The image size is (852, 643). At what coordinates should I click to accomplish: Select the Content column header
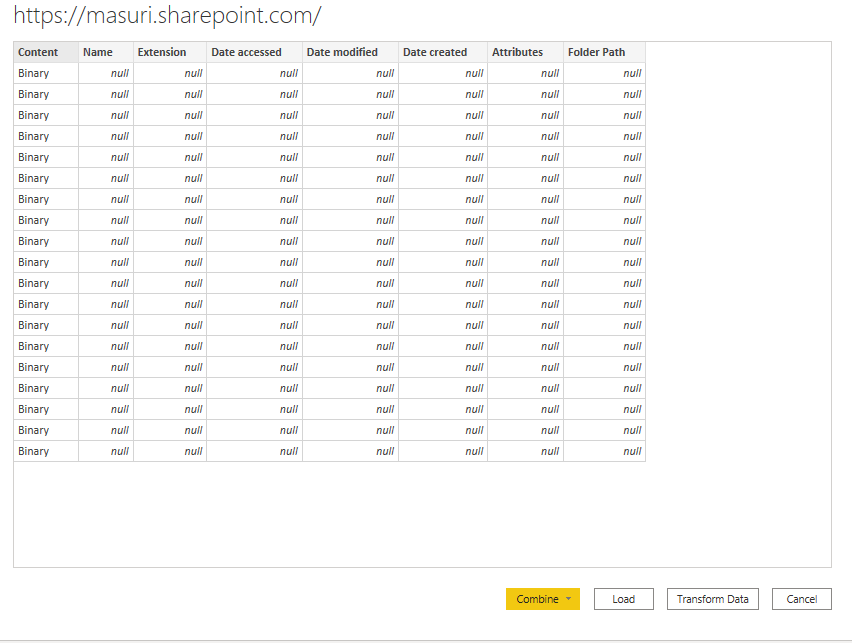point(46,52)
